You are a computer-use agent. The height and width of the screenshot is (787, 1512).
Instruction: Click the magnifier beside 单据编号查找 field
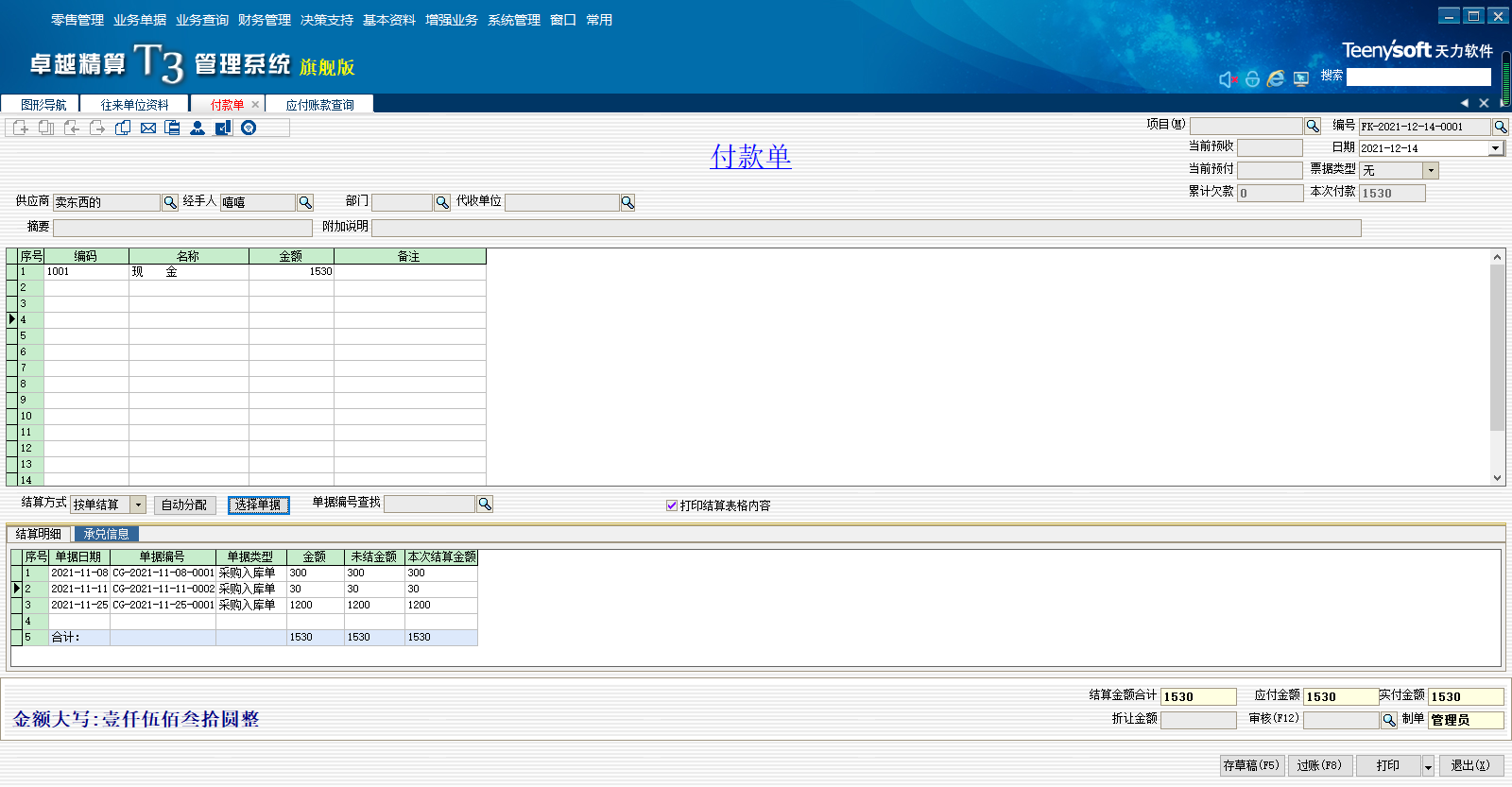click(x=485, y=505)
